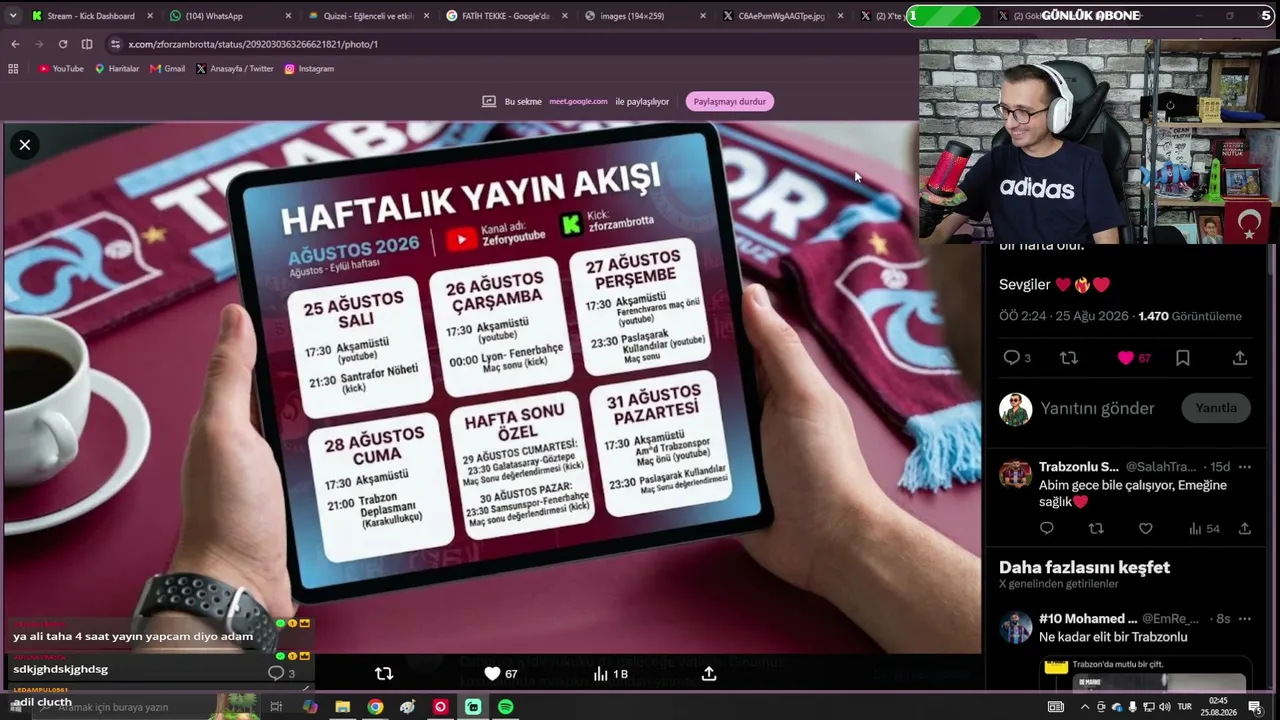Like the tweet with the pink heart
This screenshot has height=720, width=1280.
[1126, 358]
